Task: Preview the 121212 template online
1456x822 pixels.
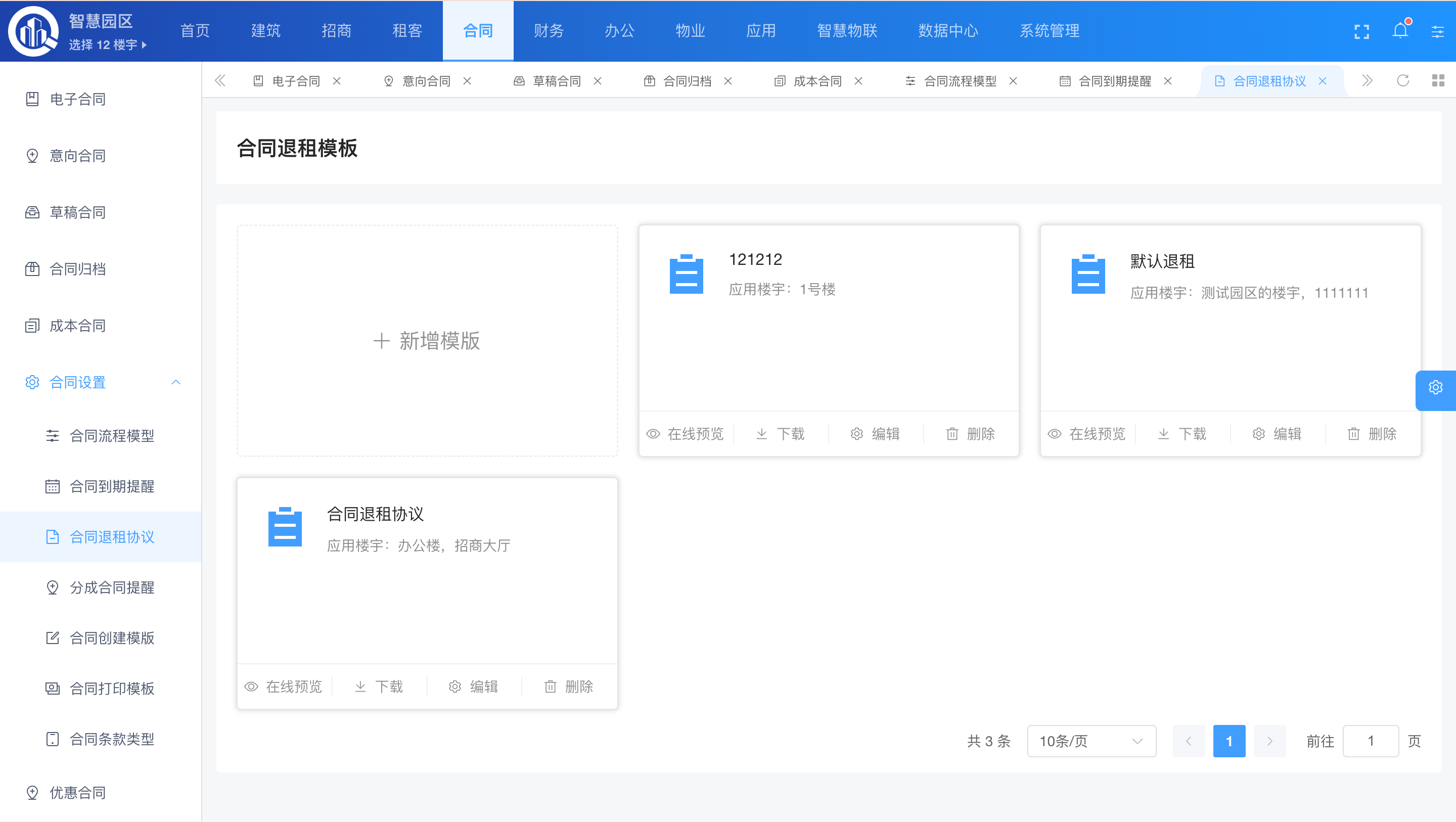Action: point(685,434)
